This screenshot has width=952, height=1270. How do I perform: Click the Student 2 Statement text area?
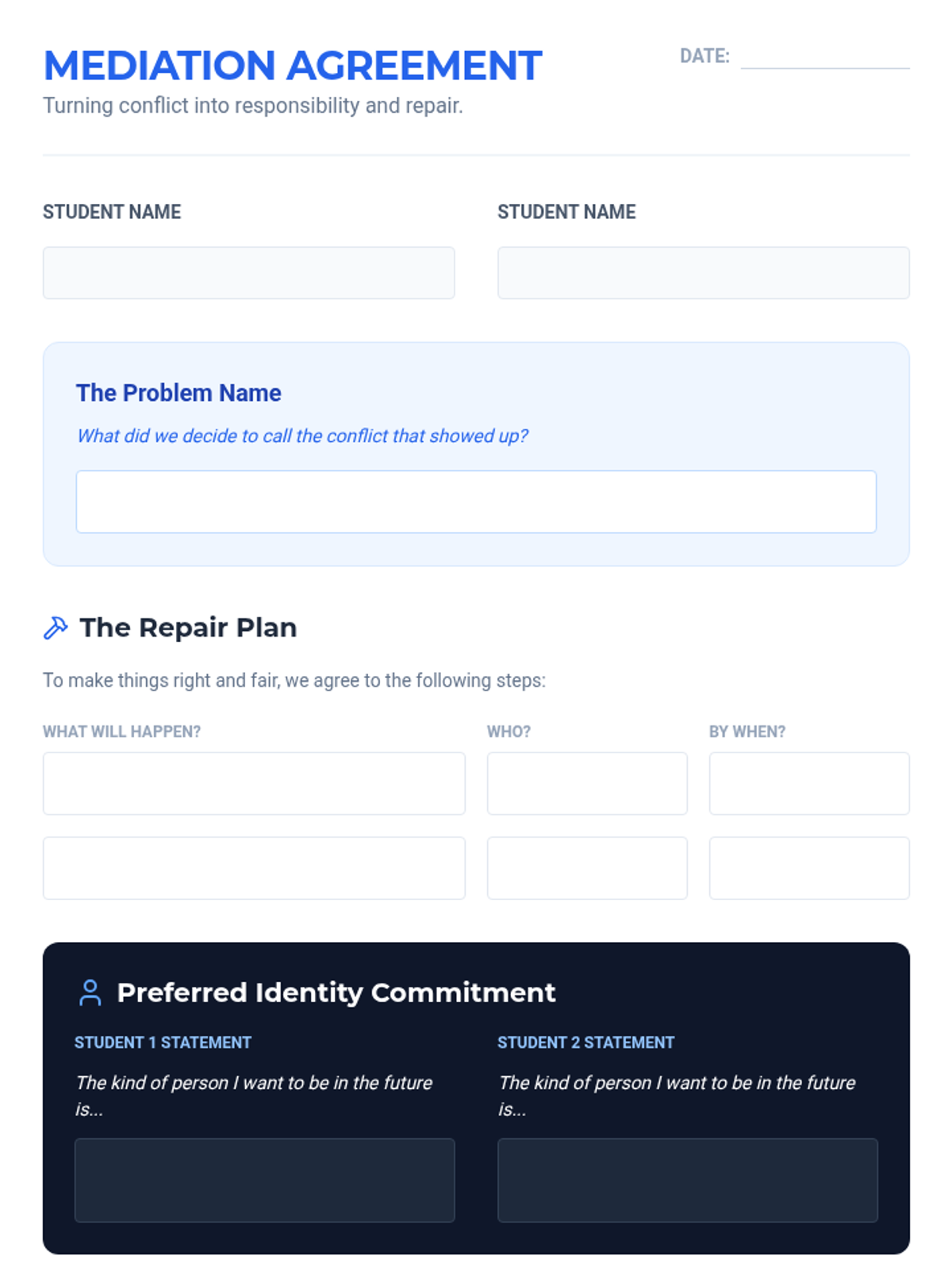pos(687,1180)
